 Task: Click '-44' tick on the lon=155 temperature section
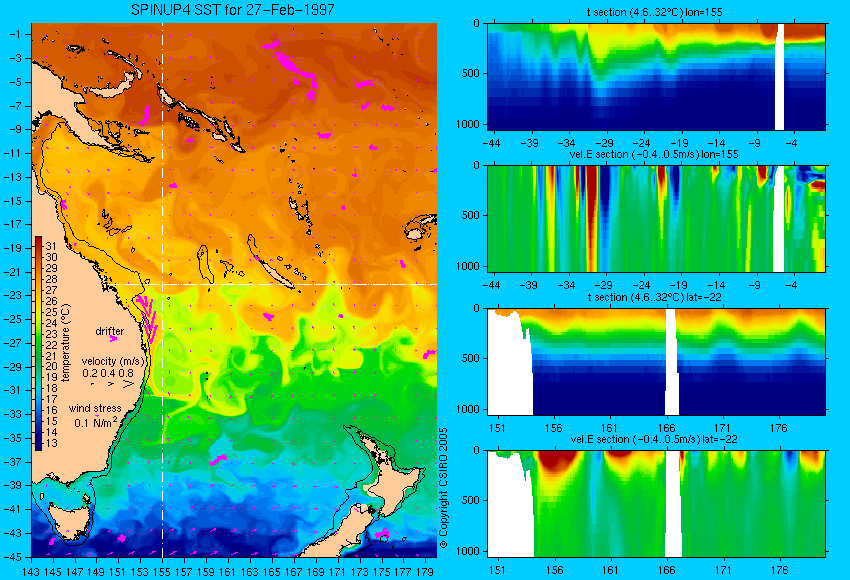point(491,143)
